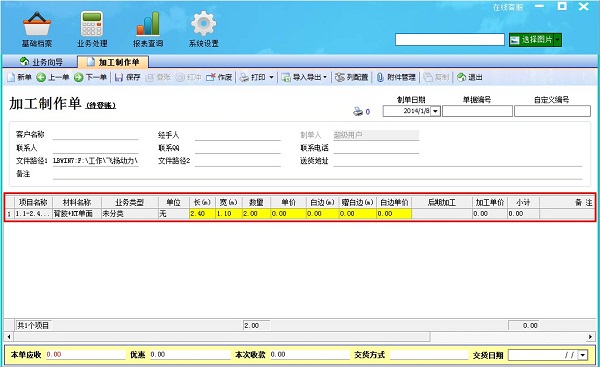
Task: Click the width cell 1.10
Action: click(x=229, y=214)
